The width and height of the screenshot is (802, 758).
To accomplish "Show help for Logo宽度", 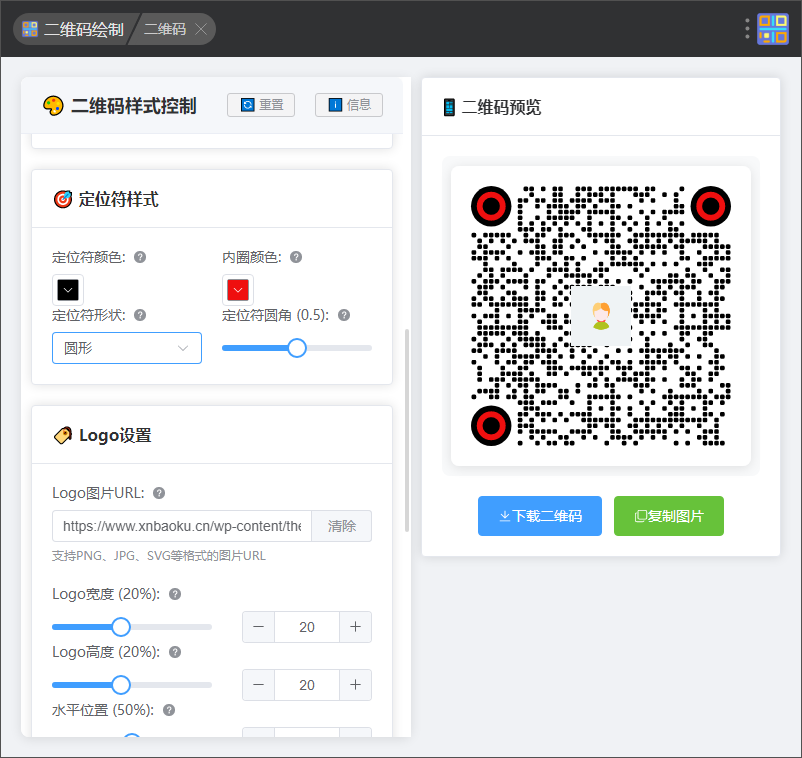I will click(175, 594).
